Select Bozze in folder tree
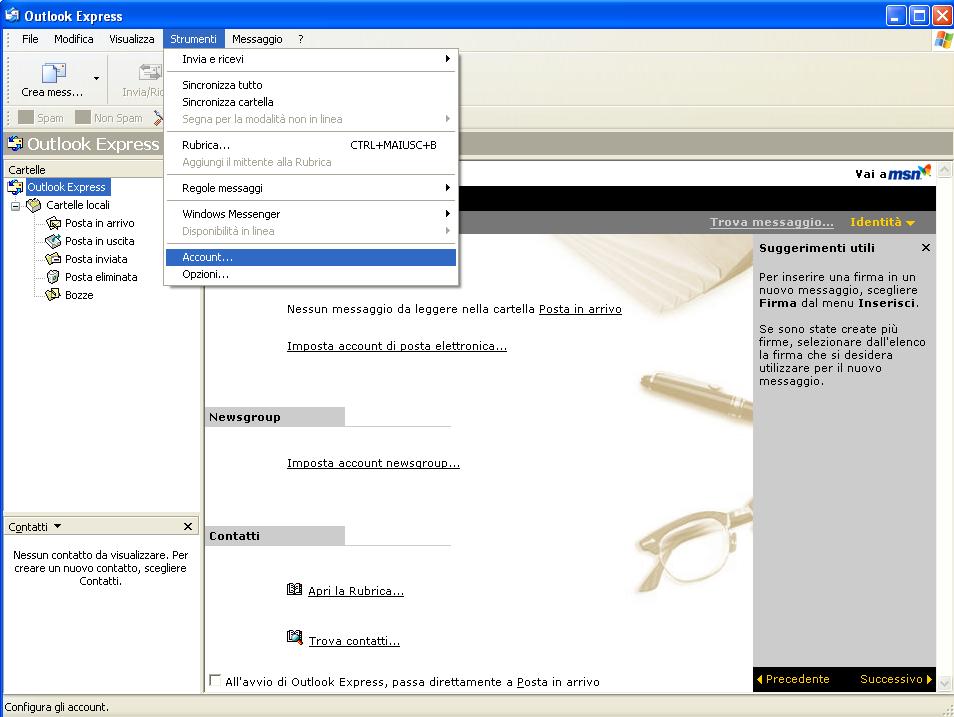This screenshot has width=954, height=717. [79, 295]
